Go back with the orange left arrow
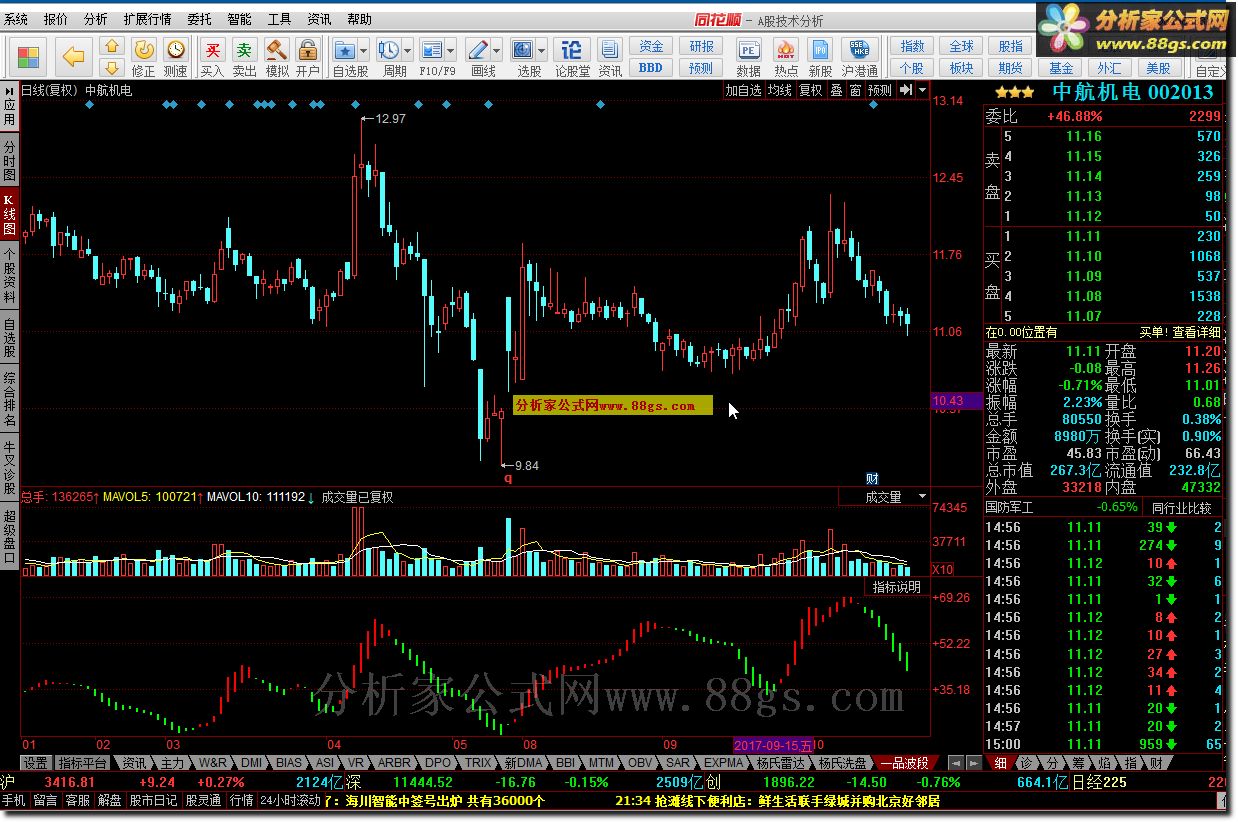1238x822 pixels. click(x=73, y=57)
